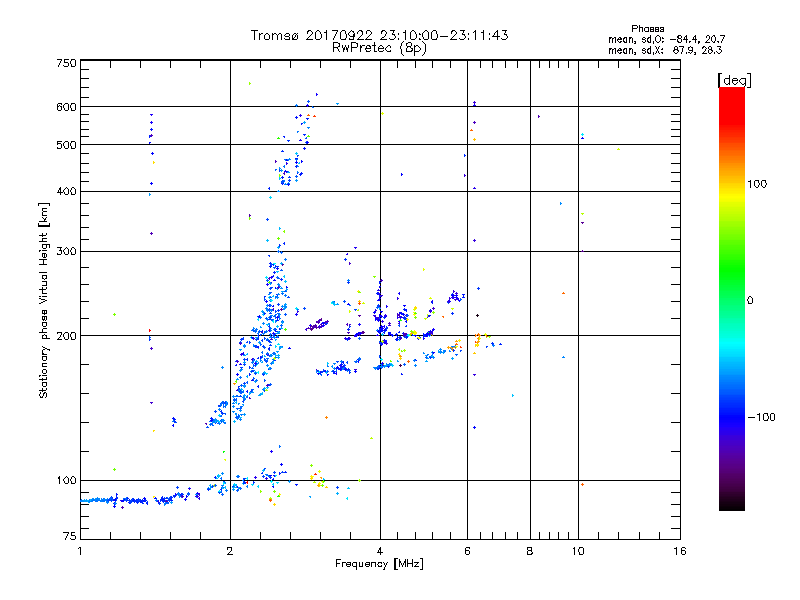
Task: Click the '75' height tick label
Action: click(70, 536)
